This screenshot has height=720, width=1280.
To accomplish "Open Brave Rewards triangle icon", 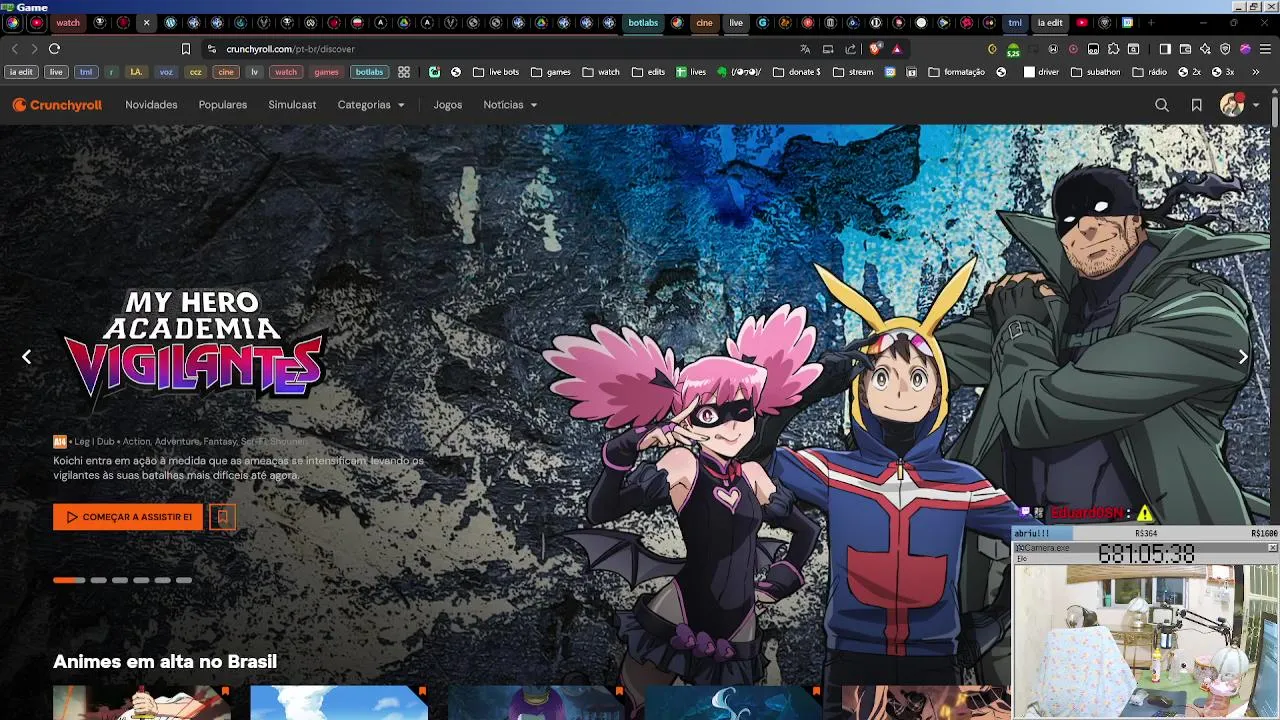I will pos(897,49).
